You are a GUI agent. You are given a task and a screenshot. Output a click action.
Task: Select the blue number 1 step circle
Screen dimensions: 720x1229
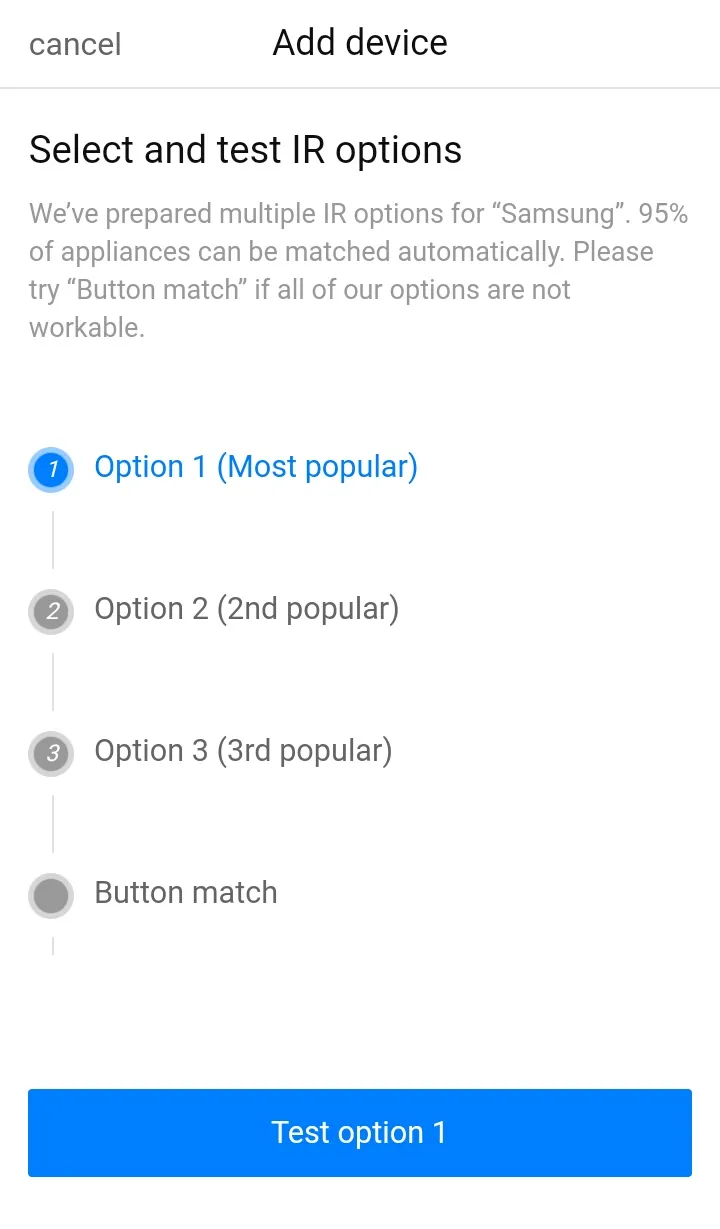click(52, 469)
